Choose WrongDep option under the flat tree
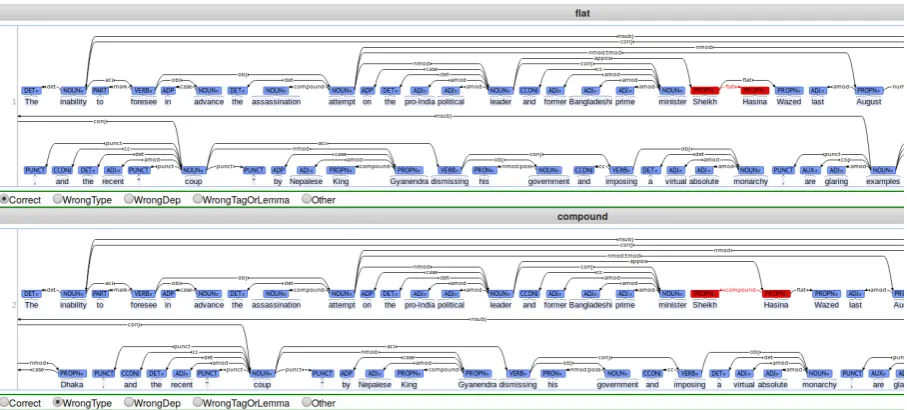 (x=128, y=200)
